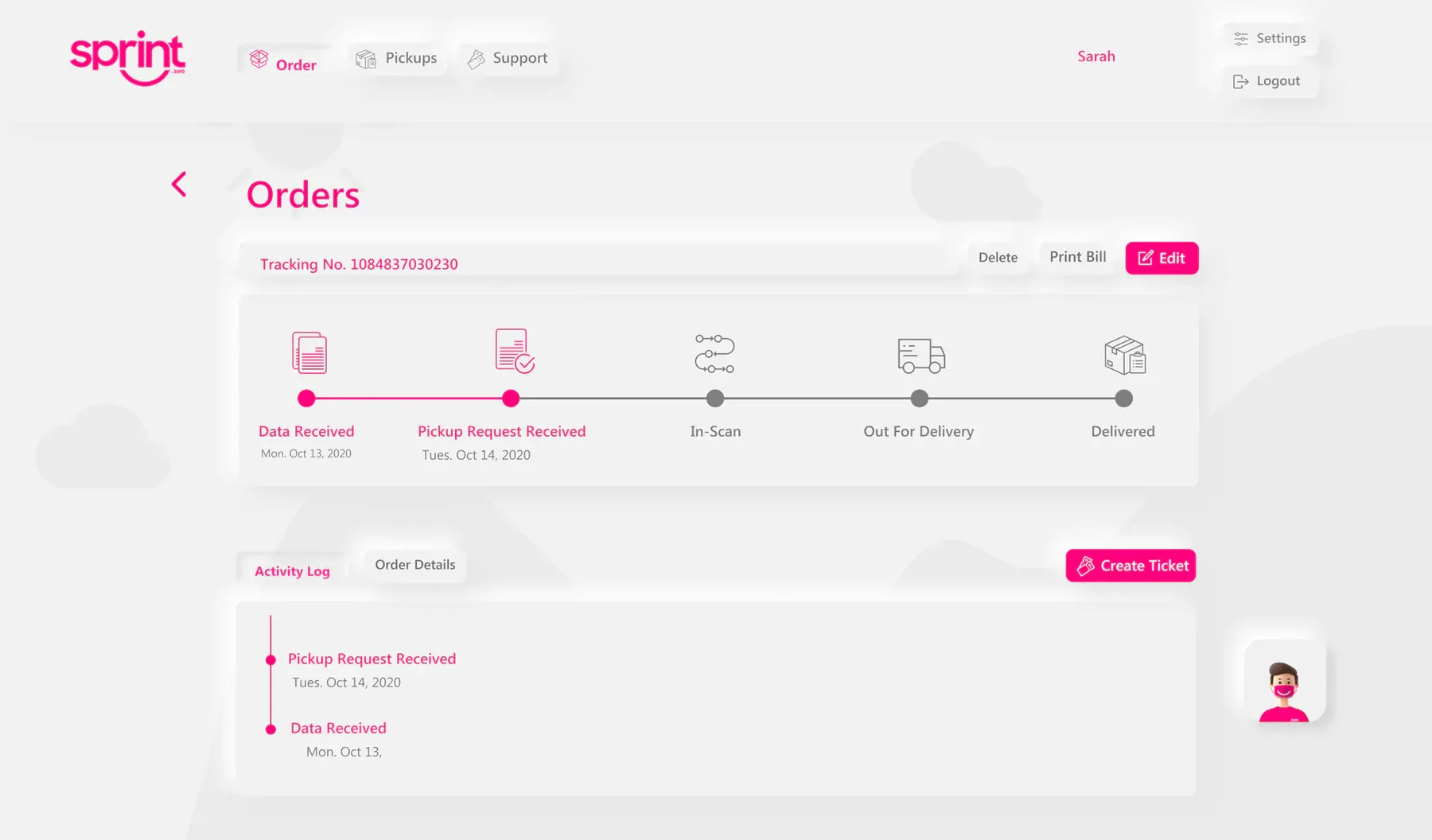
Task: Switch to the Order Details tab
Action: pos(415,565)
